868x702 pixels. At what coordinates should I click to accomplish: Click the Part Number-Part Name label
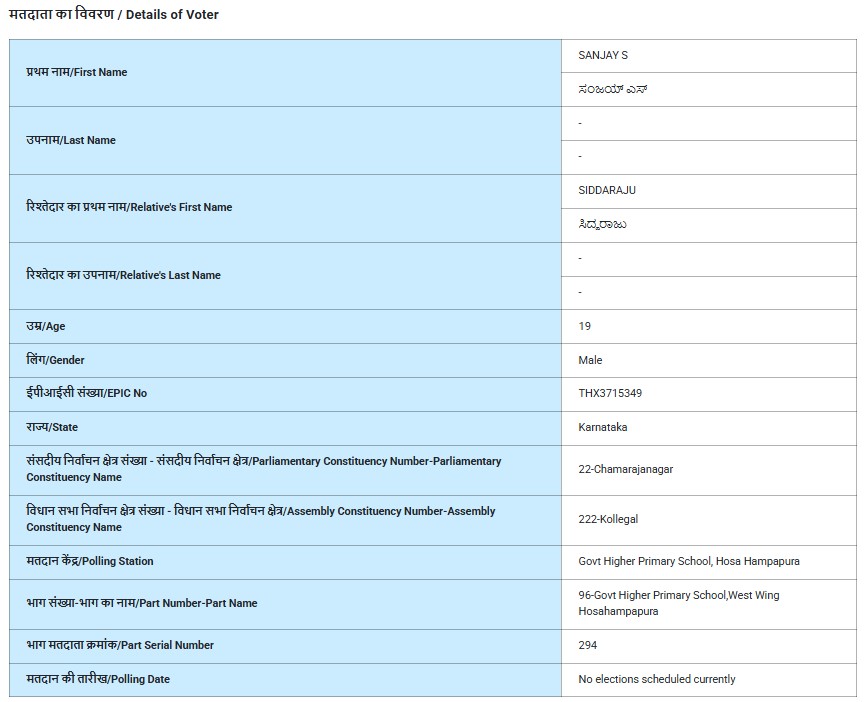142,604
